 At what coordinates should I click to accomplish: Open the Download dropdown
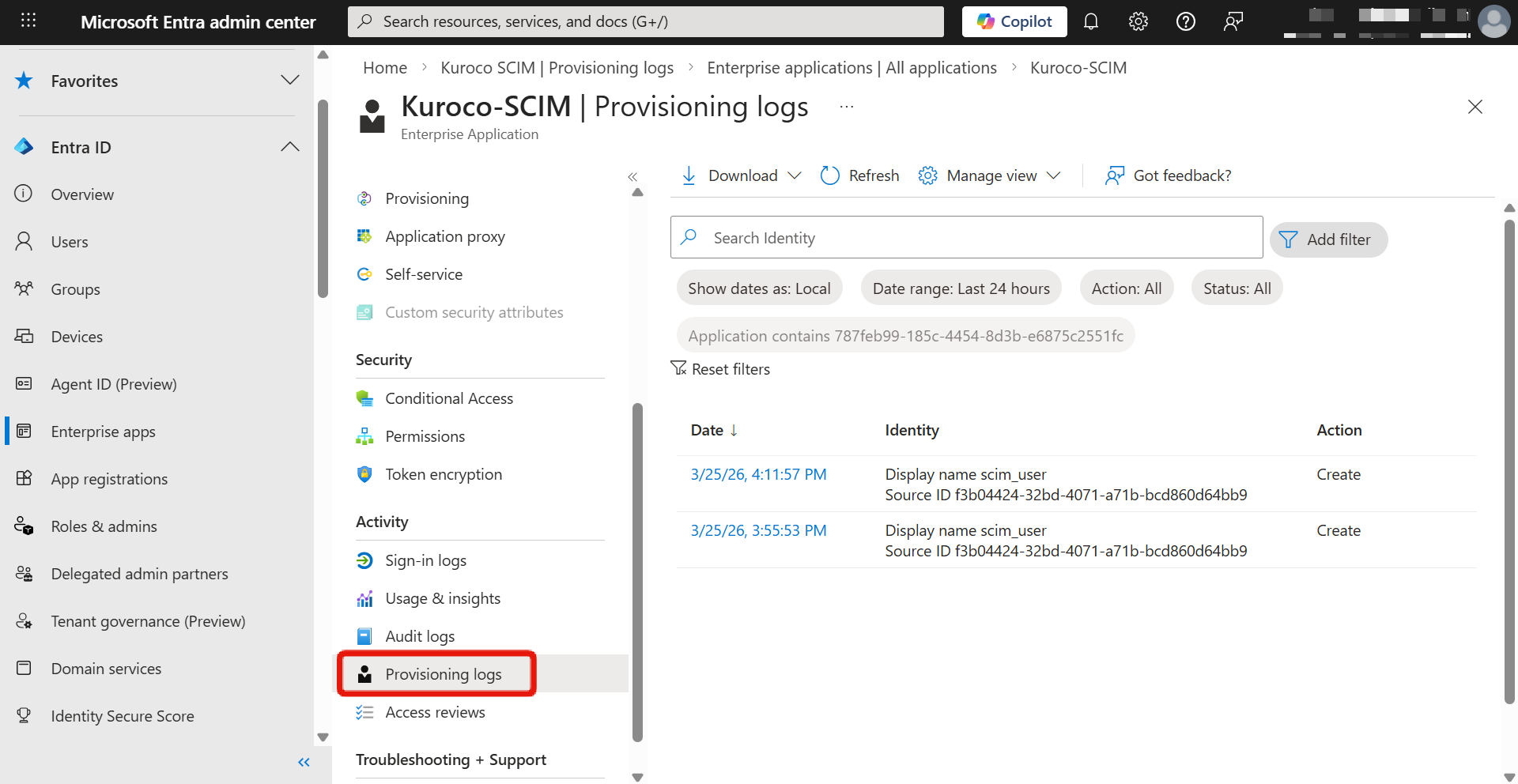[742, 175]
